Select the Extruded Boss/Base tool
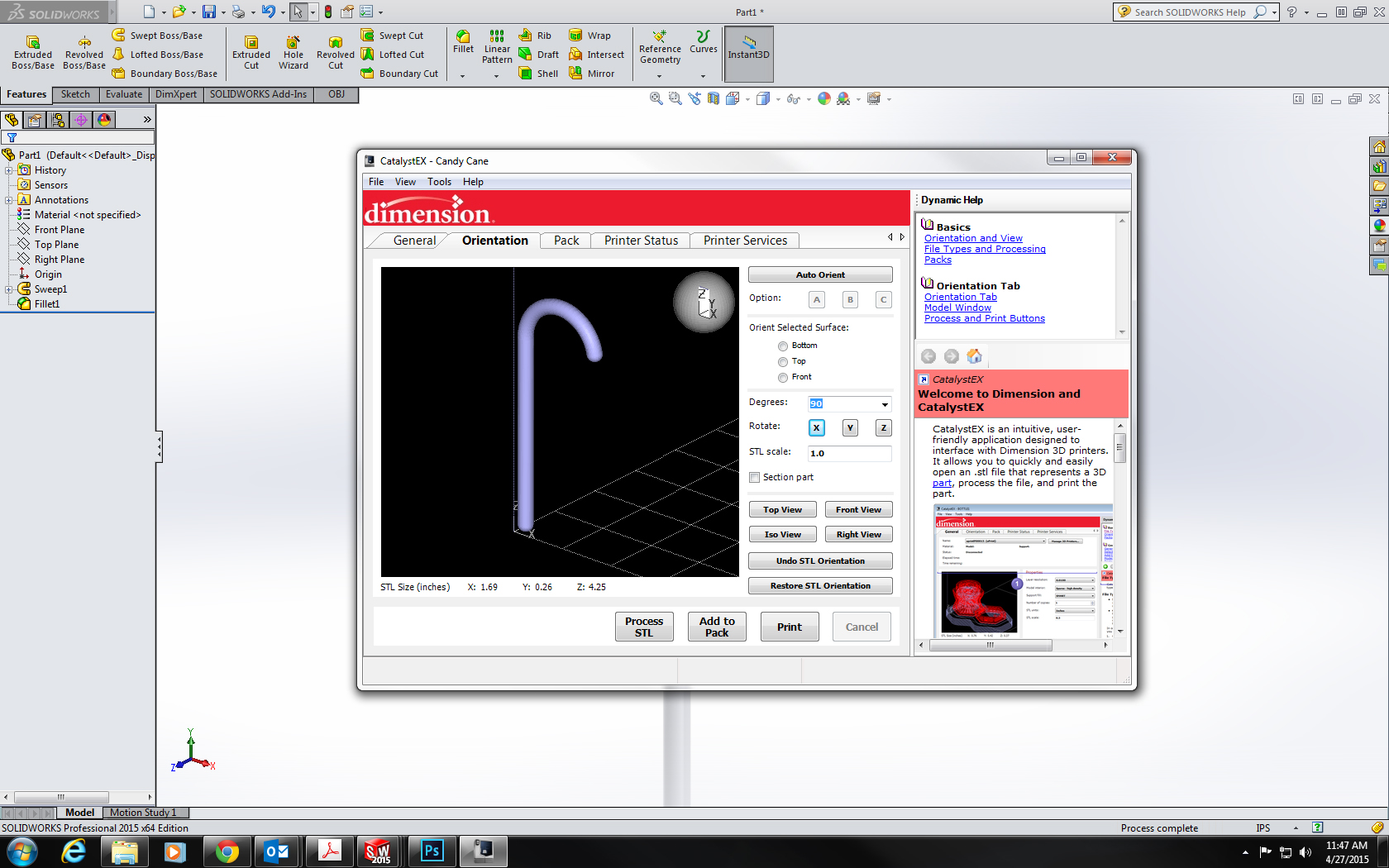This screenshot has width=1389, height=868. (33, 53)
